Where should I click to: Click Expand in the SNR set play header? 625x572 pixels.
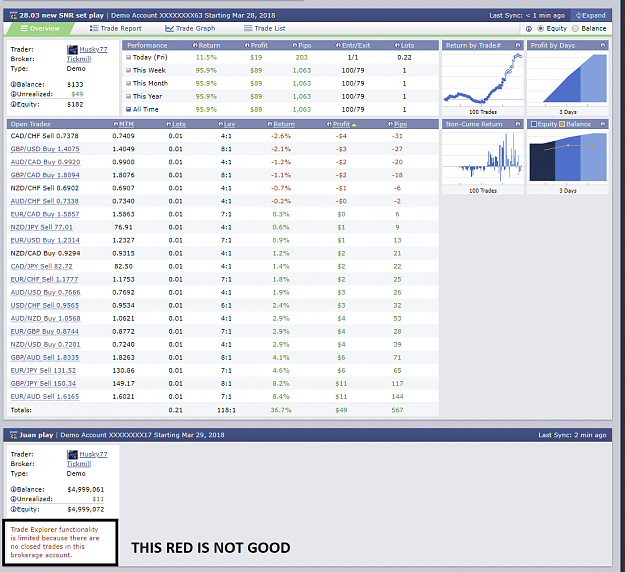tap(591, 16)
